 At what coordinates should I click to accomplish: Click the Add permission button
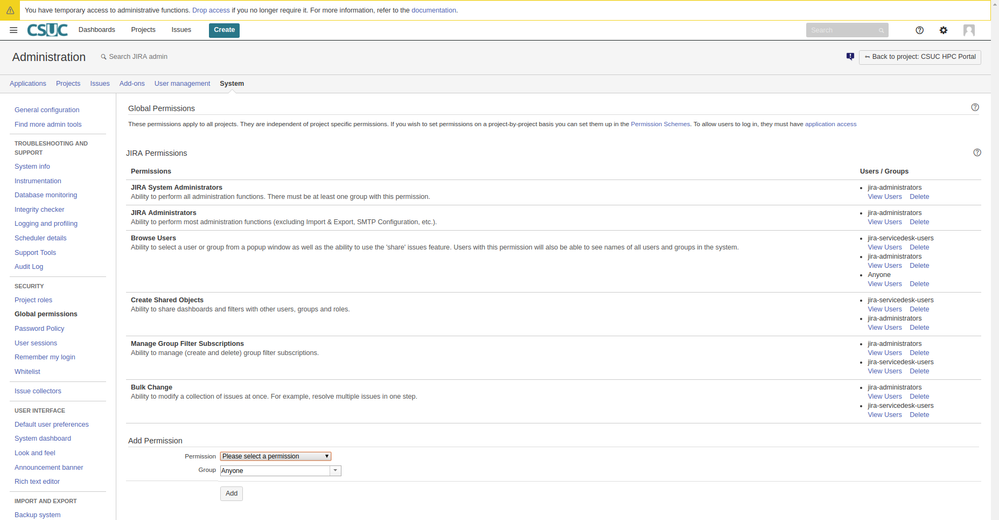231,493
